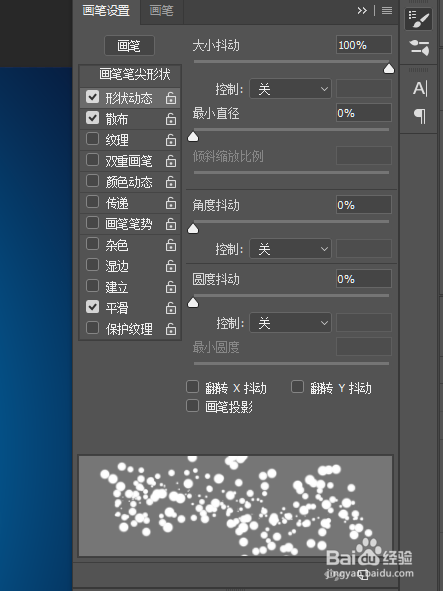The image size is (443, 591).
Task: Toggle lock icon for 杂色
Action: click(171, 245)
